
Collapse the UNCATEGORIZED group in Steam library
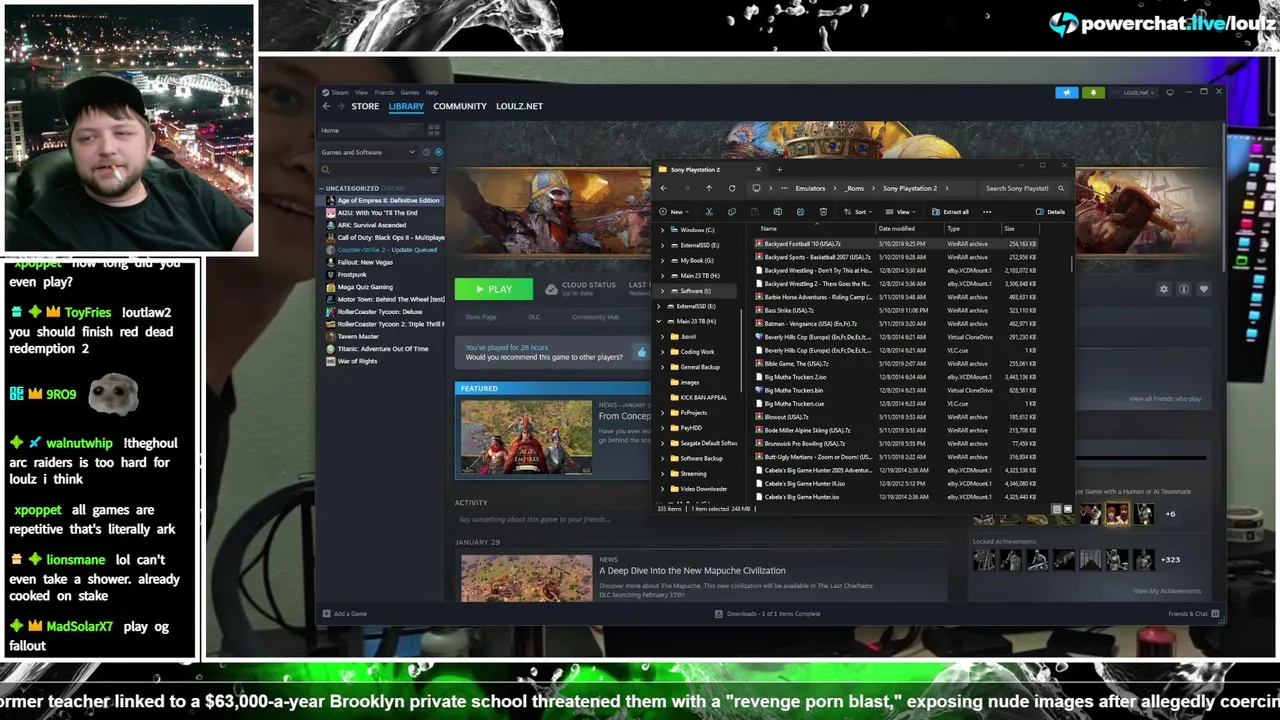coord(321,188)
